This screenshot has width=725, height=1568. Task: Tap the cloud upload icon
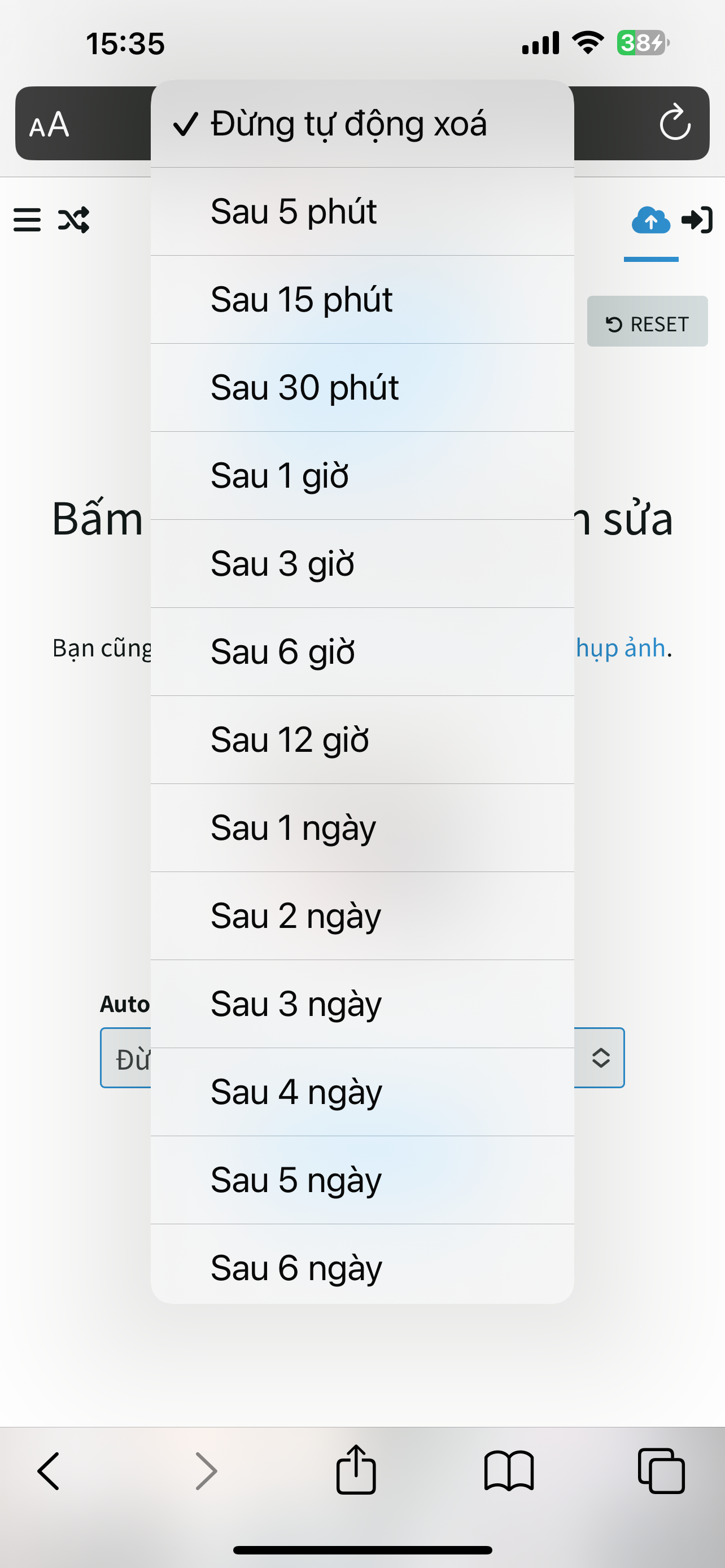pyautogui.click(x=650, y=220)
